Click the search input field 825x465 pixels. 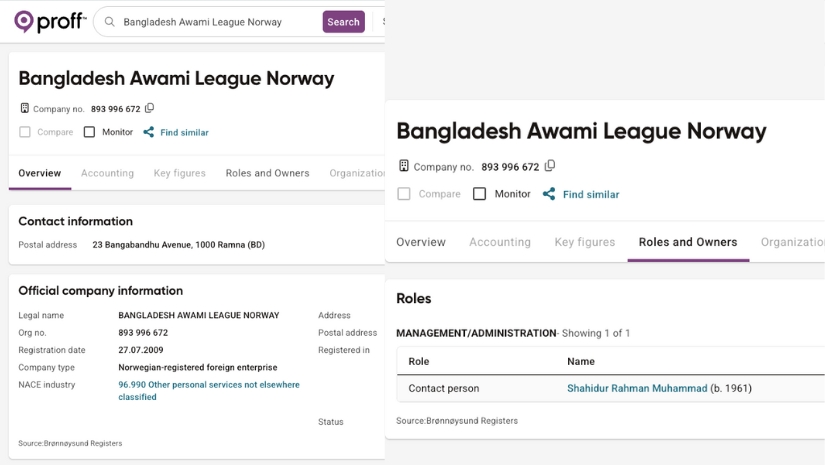[215, 22]
